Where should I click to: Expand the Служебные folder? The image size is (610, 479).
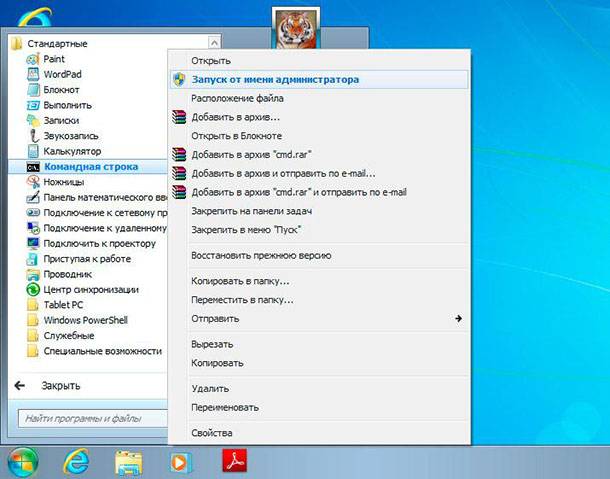pyautogui.click(x=60, y=336)
